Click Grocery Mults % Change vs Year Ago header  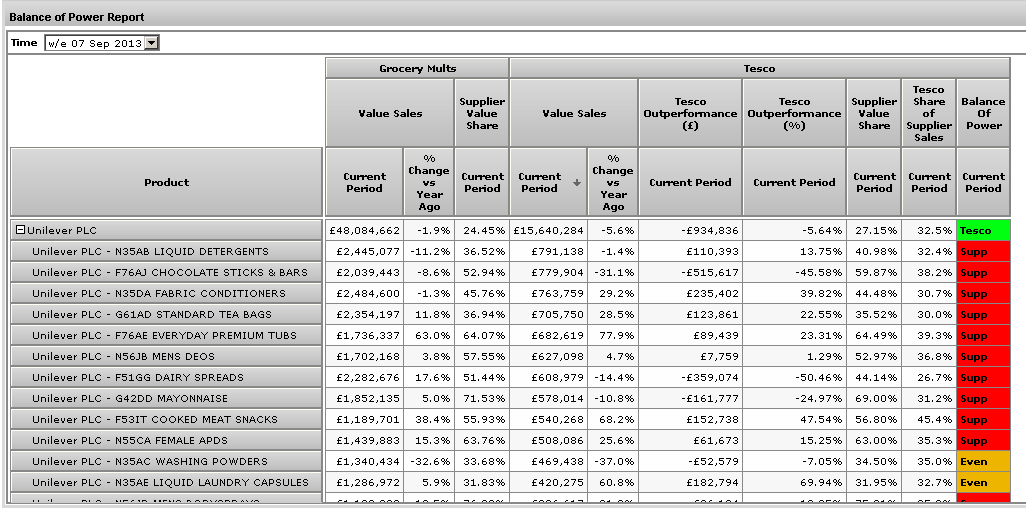pos(429,182)
